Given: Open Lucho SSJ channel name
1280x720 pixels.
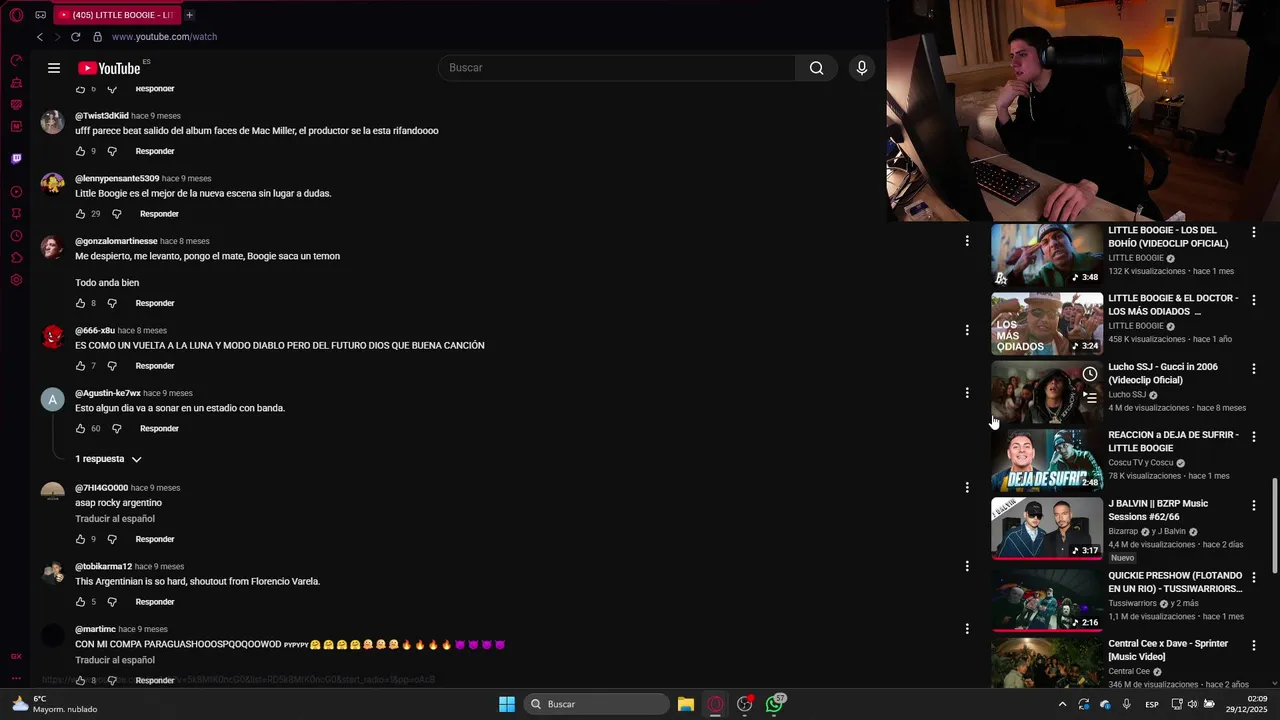Looking at the screenshot, I should tap(1127, 395).
